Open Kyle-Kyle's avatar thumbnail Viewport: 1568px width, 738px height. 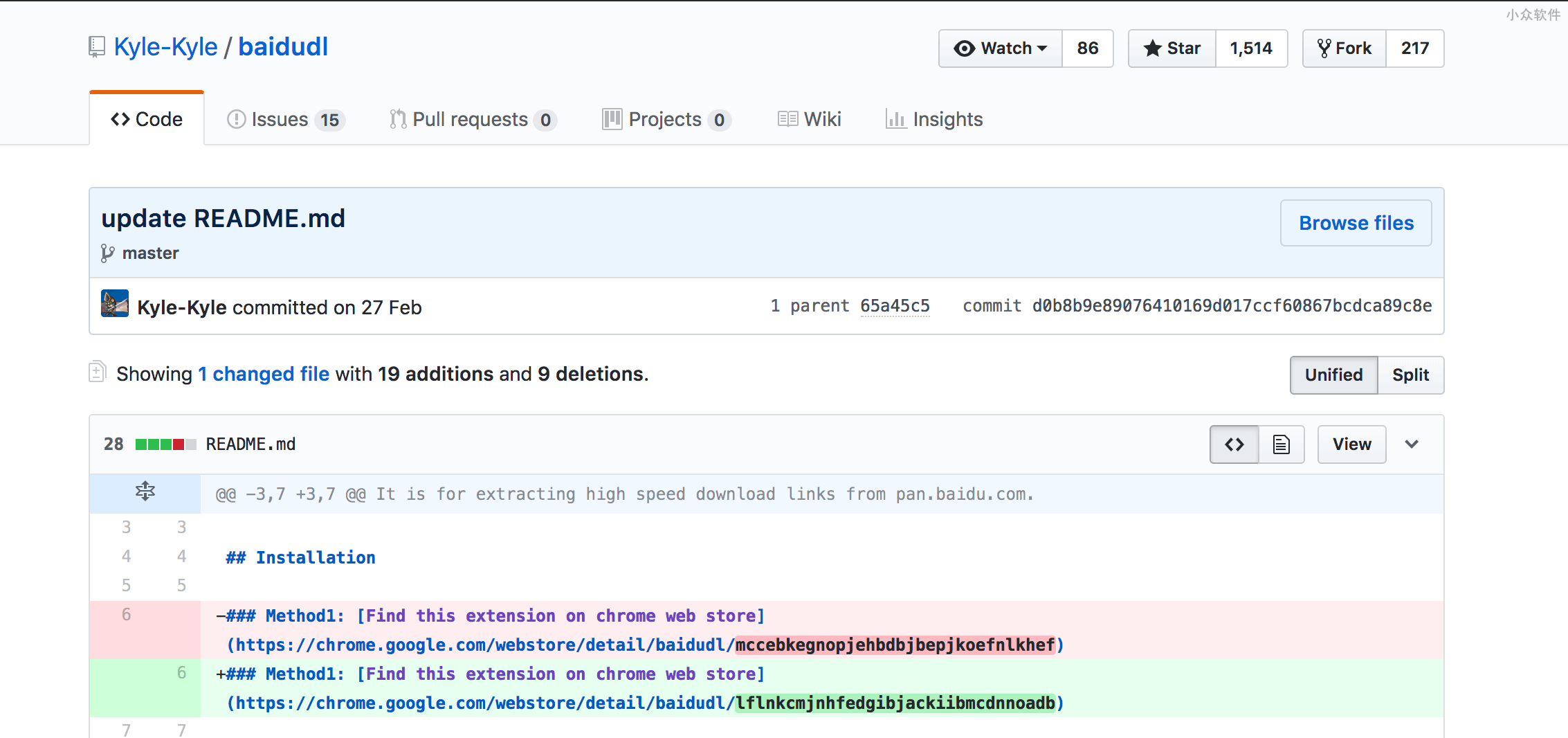pos(115,303)
